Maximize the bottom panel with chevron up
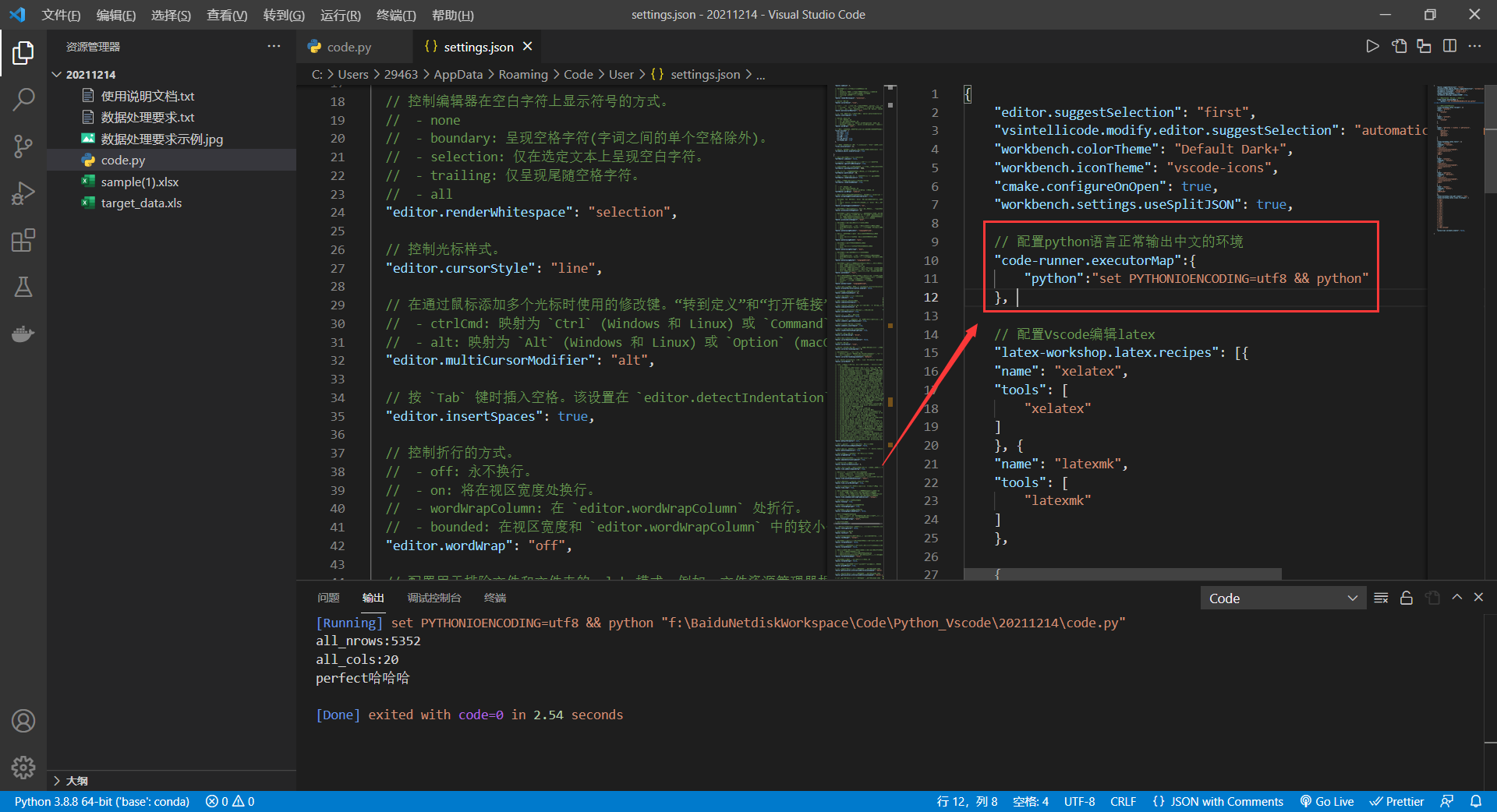1497x812 pixels. pos(1456,598)
